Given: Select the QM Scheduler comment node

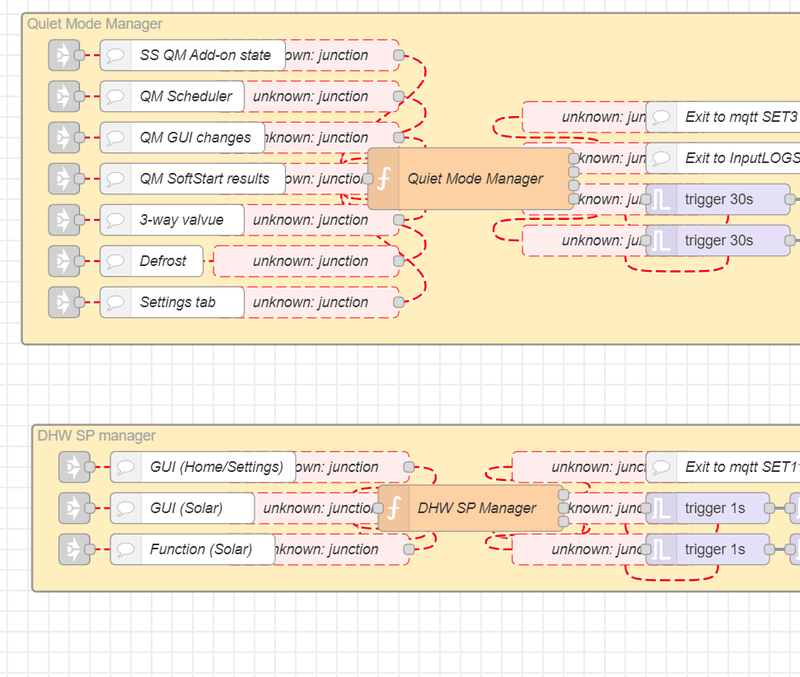Looking at the screenshot, I should (x=172, y=96).
